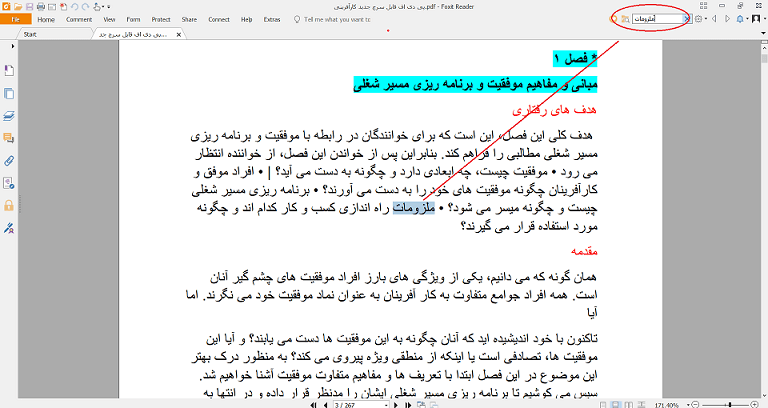Open the zoom percentage dropdown 171.40%
This screenshot has width=768, height=408.
(x=689, y=405)
